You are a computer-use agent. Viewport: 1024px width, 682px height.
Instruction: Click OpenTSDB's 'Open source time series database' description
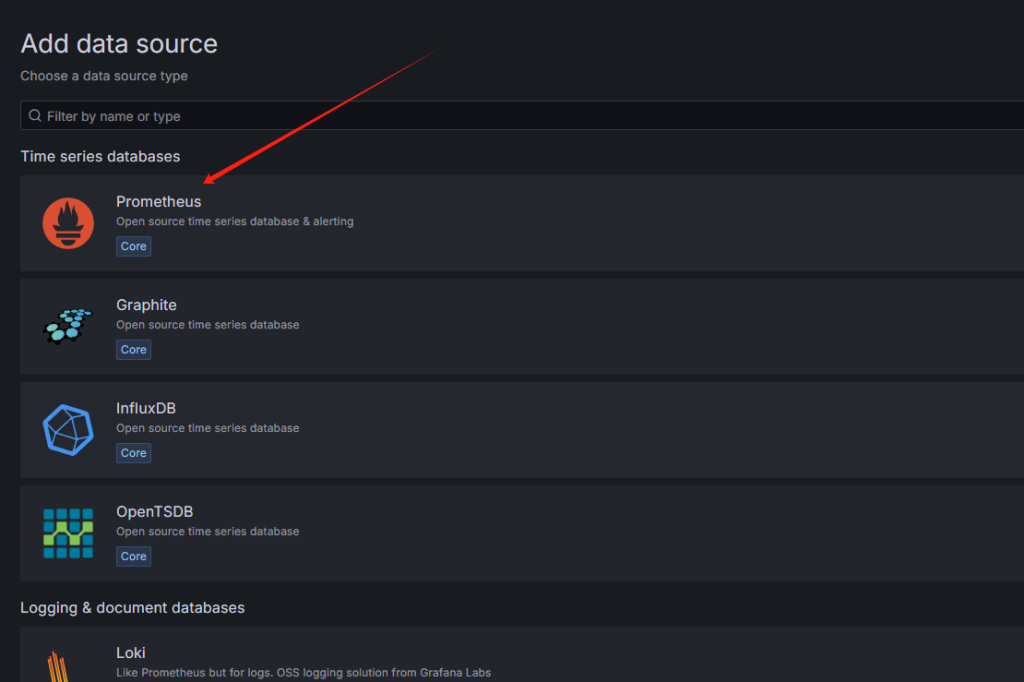(208, 531)
